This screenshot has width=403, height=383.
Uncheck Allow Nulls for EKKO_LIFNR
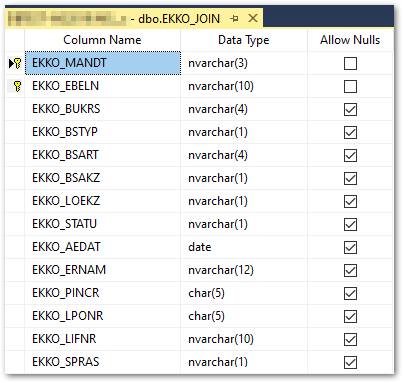pos(350,339)
